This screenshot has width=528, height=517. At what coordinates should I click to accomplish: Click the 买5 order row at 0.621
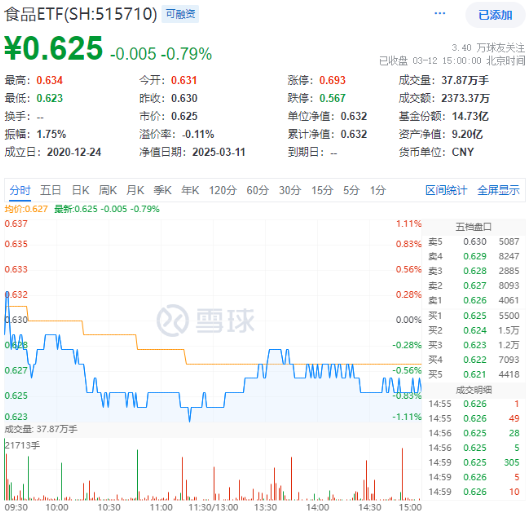pyautogui.click(x=473, y=375)
